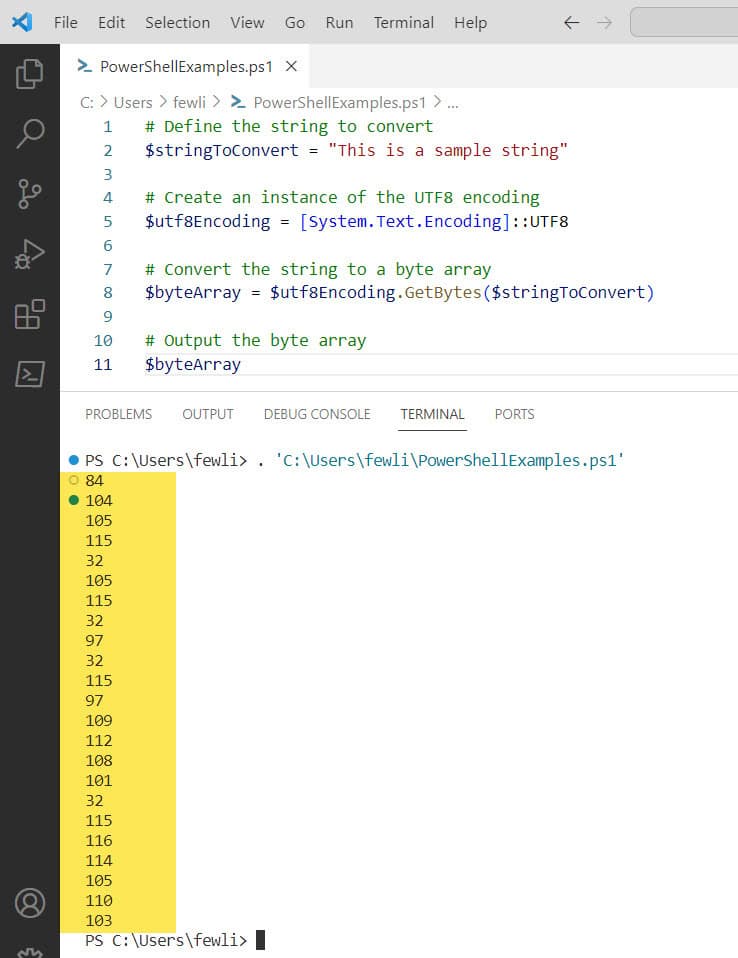Open the Extensions view
738x958 pixels.
pyautogui.click(x=29, y=314)
